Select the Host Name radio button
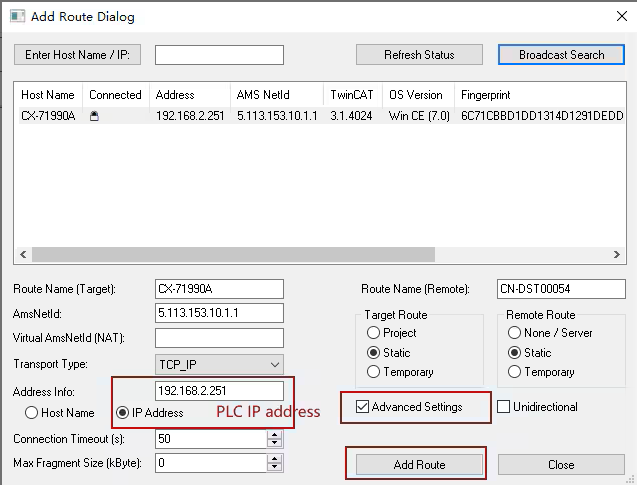 coord(32,412)
